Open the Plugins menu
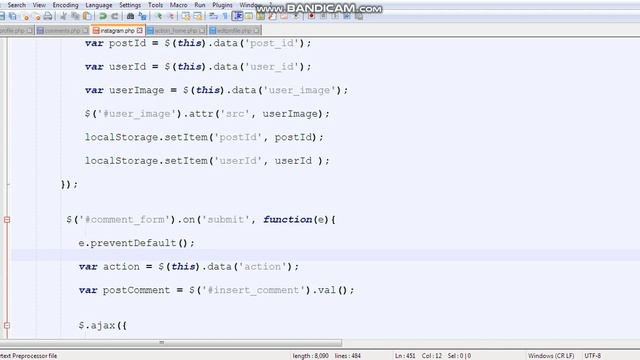Image resolution: width=640 pixels, height=360 pixels. 222,5
